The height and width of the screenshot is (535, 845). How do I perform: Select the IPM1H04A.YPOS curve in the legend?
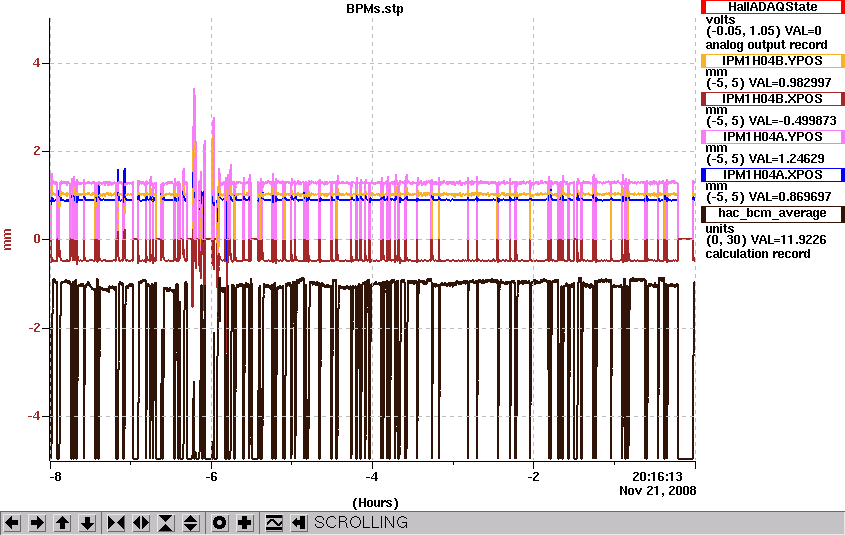772,137
